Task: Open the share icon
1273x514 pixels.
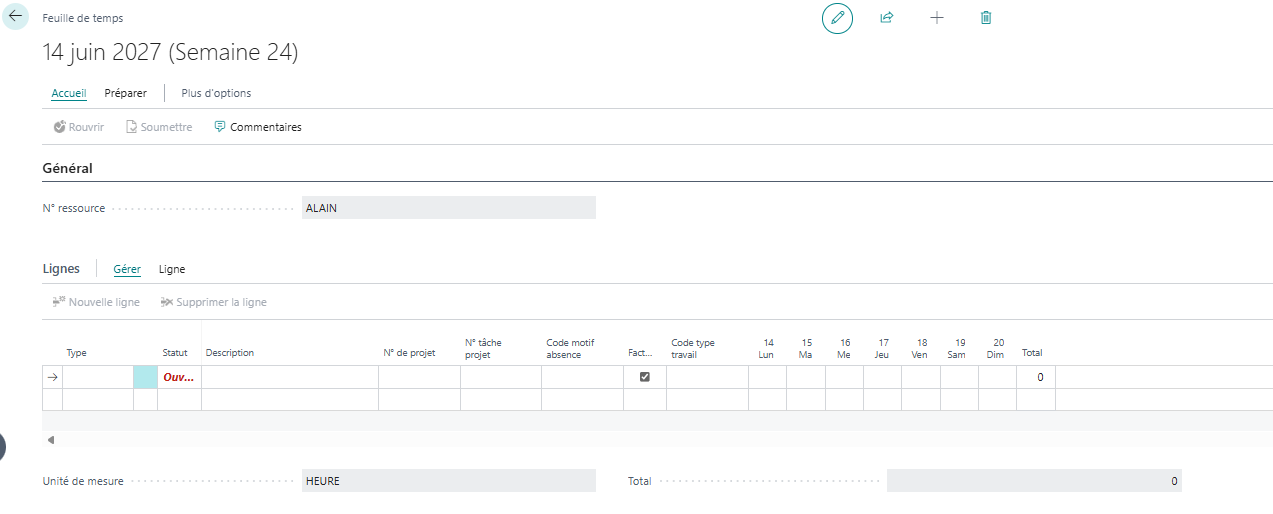Action: (x=886, y=18)
